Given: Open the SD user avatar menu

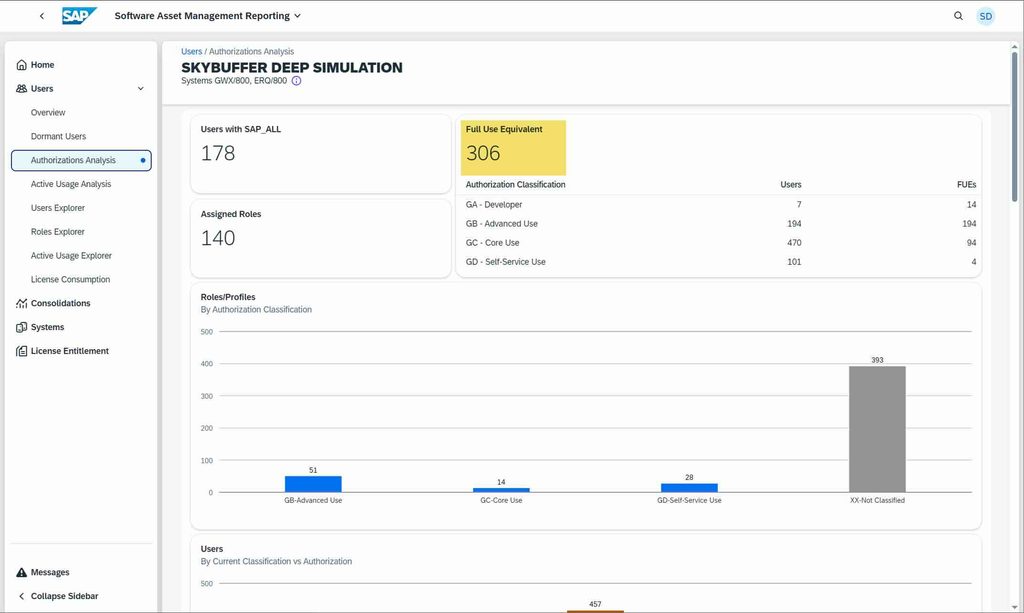Looking at the screenshot, I should coord(985,16).
